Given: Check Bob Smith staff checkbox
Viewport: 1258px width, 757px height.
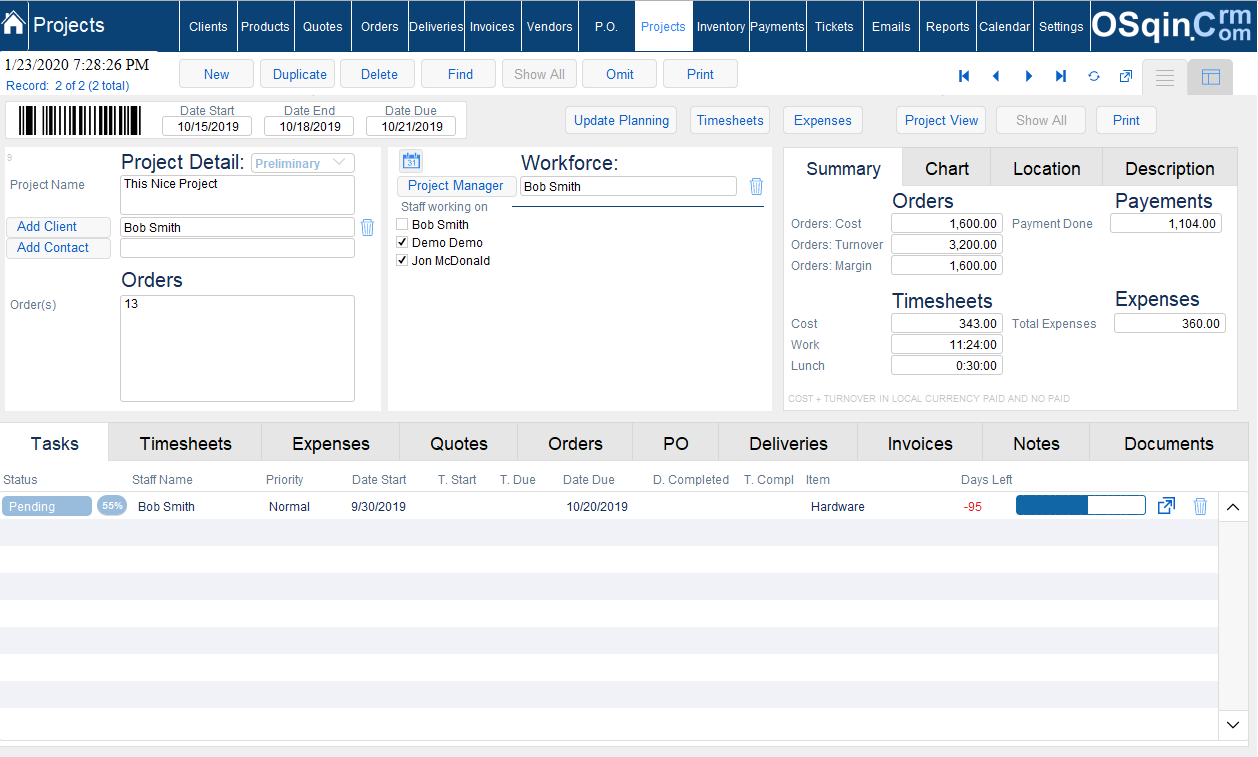Looking at the screenshot, I should [x=402, y=225].
